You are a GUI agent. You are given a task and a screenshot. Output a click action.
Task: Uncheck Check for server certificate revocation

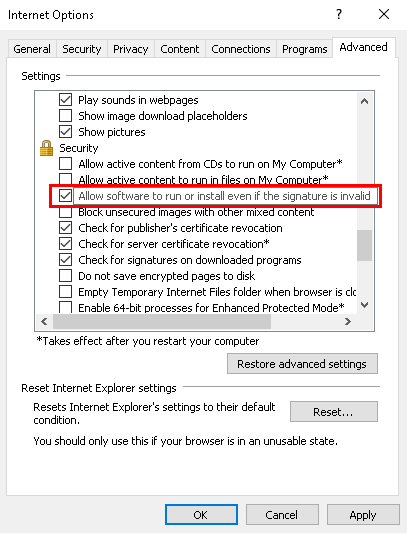65,244
